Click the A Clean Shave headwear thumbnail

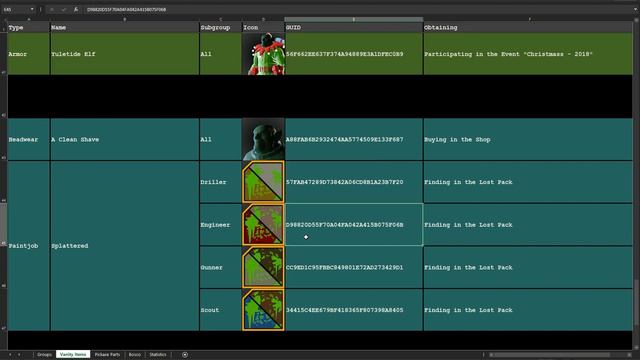point(263,139)
